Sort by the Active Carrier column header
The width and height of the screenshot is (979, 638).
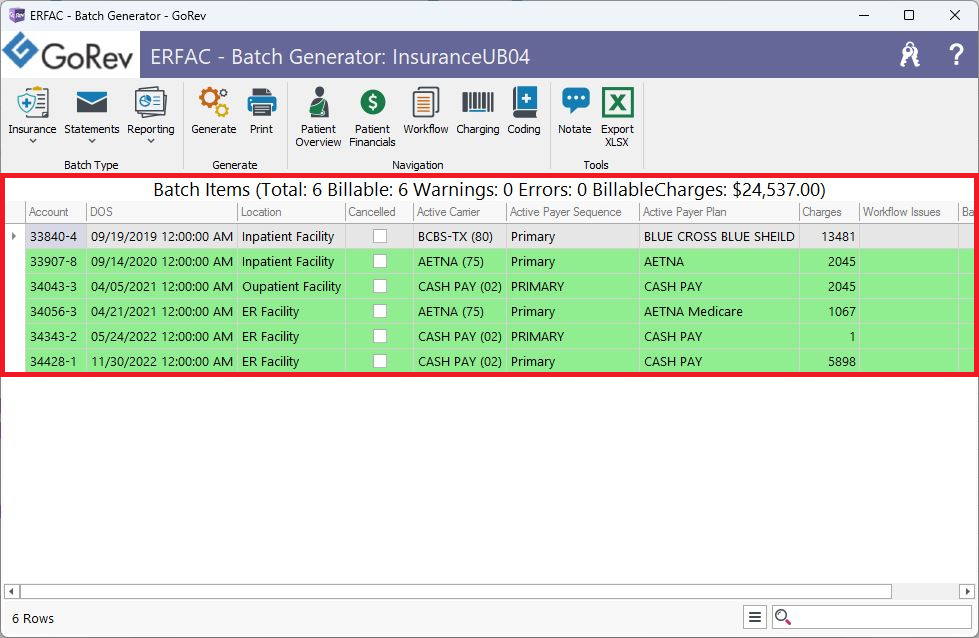[460, 212]
